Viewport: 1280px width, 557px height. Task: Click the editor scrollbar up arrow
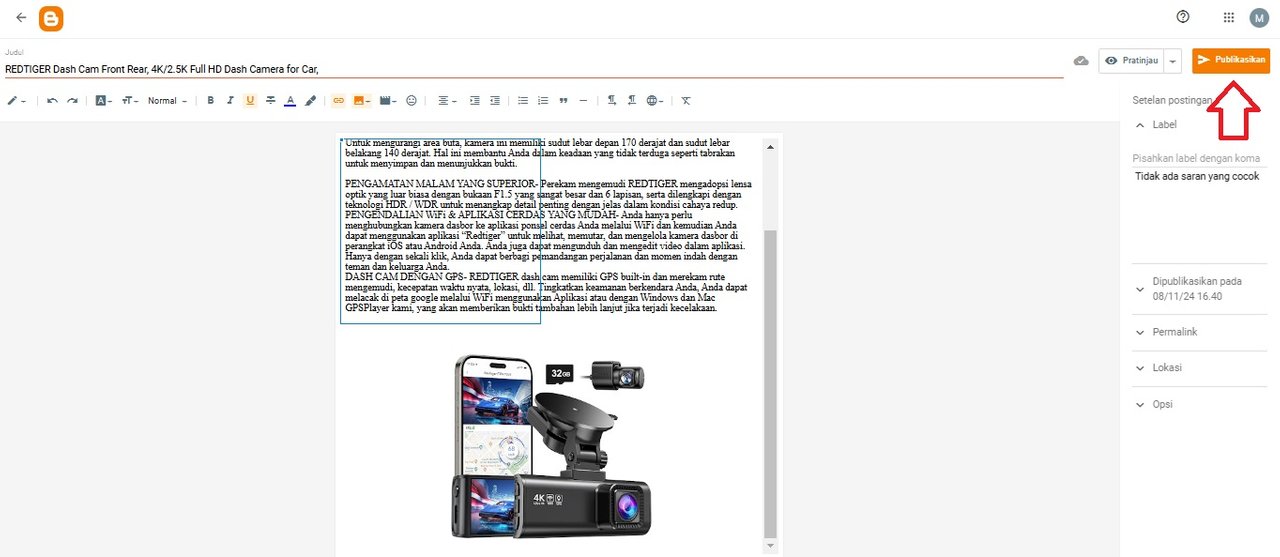pyautogui.click(x=769, y=147)
